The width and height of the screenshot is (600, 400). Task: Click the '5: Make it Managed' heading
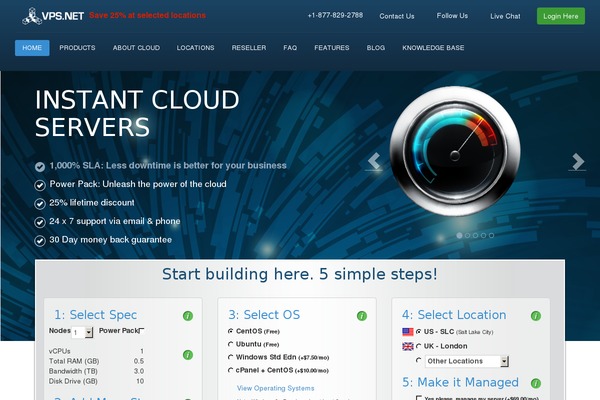[x=460, y=382]
